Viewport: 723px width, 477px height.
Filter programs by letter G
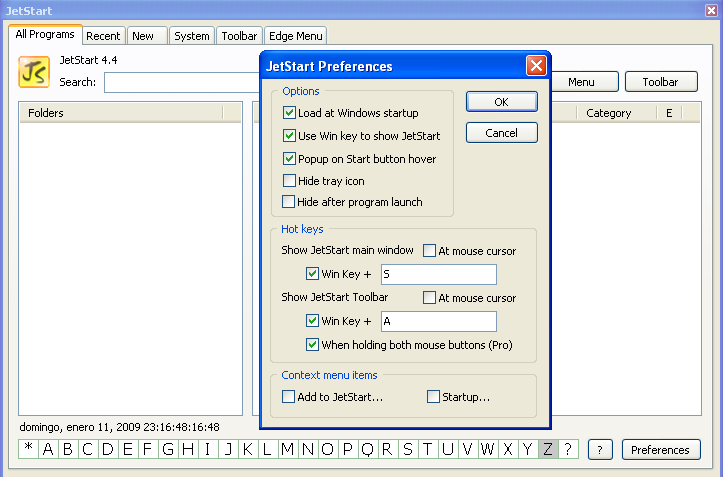pyautogui.click(x=168, y=449)
